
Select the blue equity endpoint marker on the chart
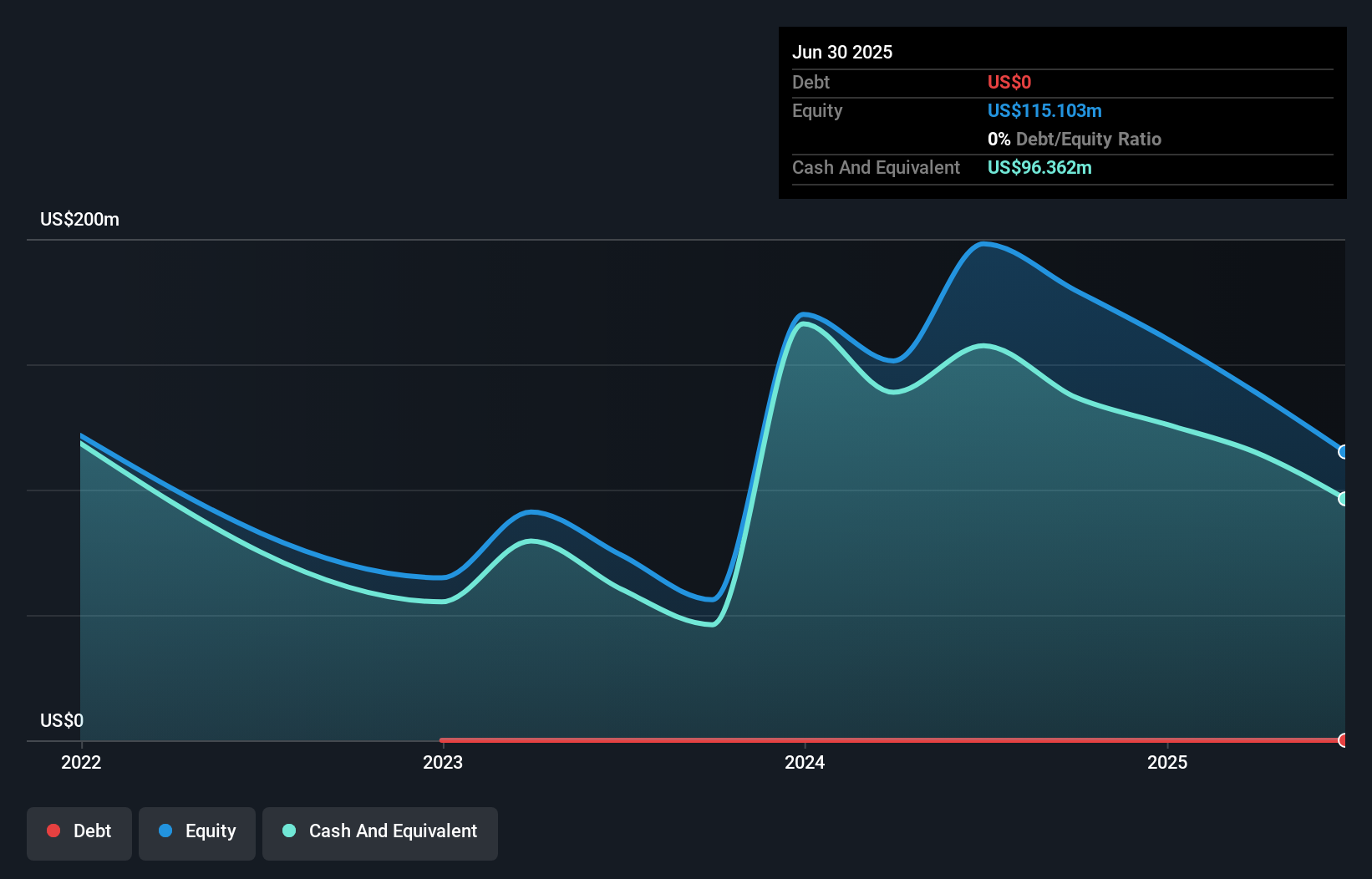[1344, 451]
